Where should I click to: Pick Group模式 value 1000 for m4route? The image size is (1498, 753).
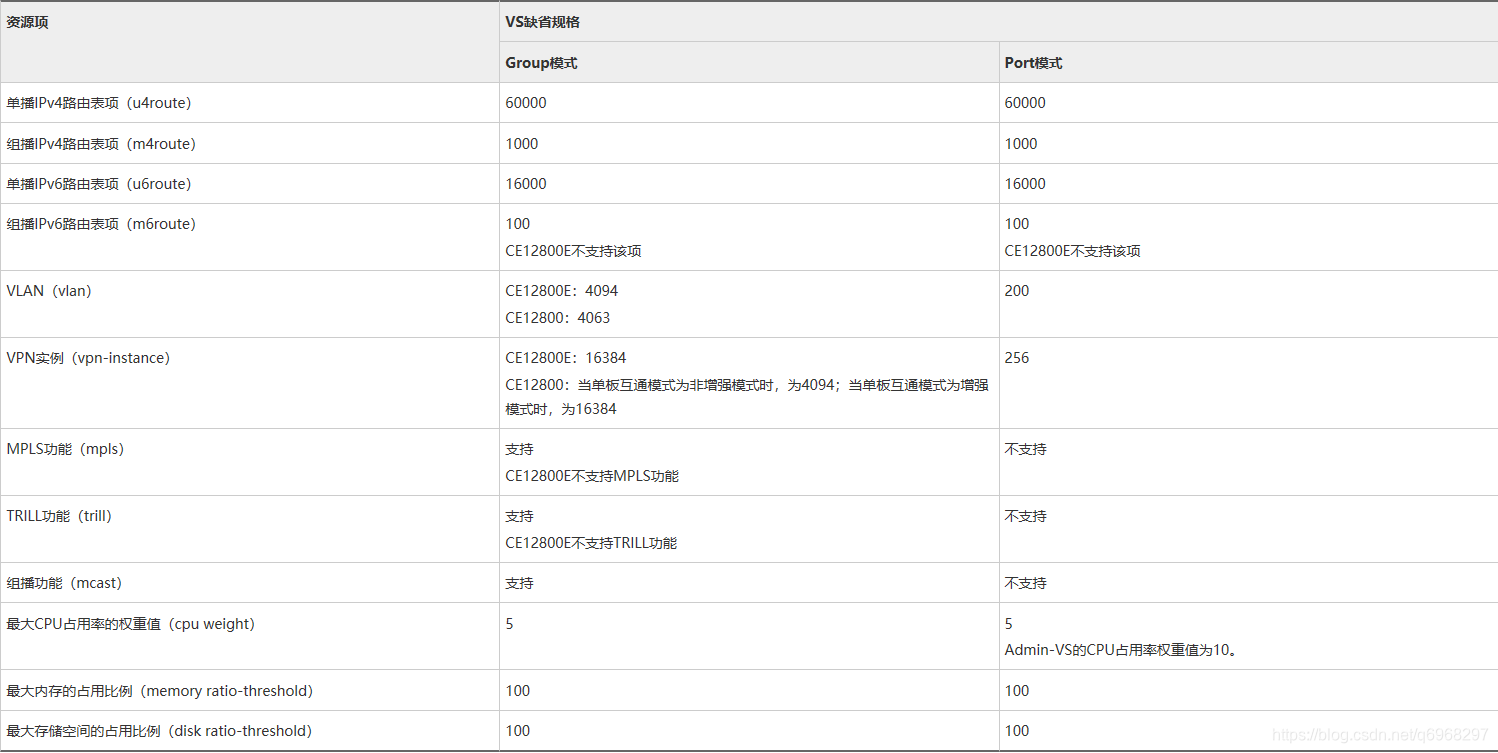pos(522,144)
